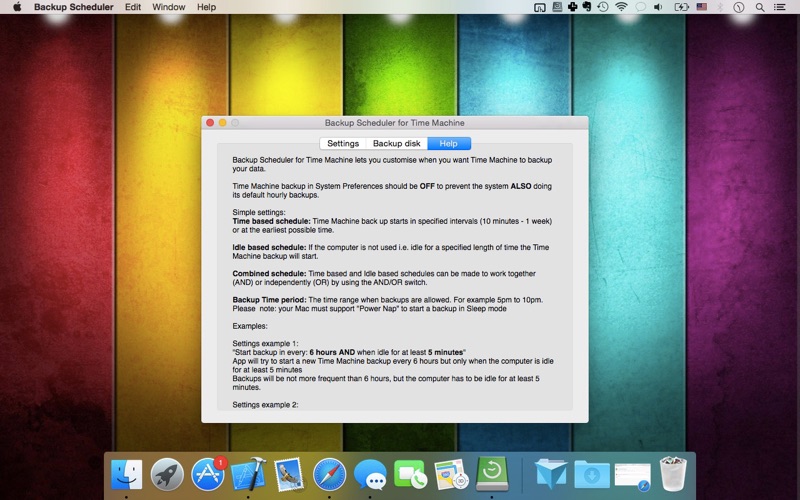Open the Backup disk tab

coord(396,143)
